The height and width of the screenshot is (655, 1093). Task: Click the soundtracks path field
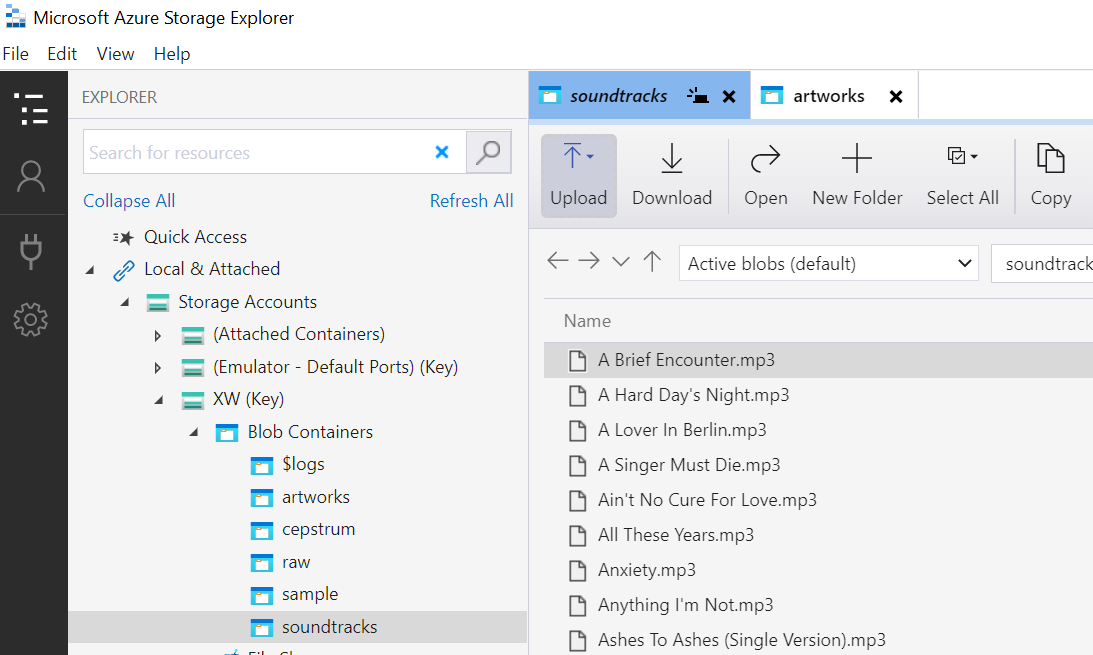pos(1042,263)
